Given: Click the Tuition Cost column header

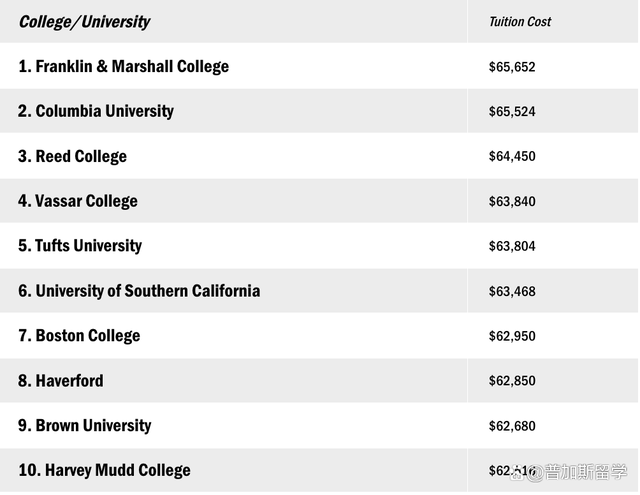Looking at the screenshot, I should pos(520,22).
